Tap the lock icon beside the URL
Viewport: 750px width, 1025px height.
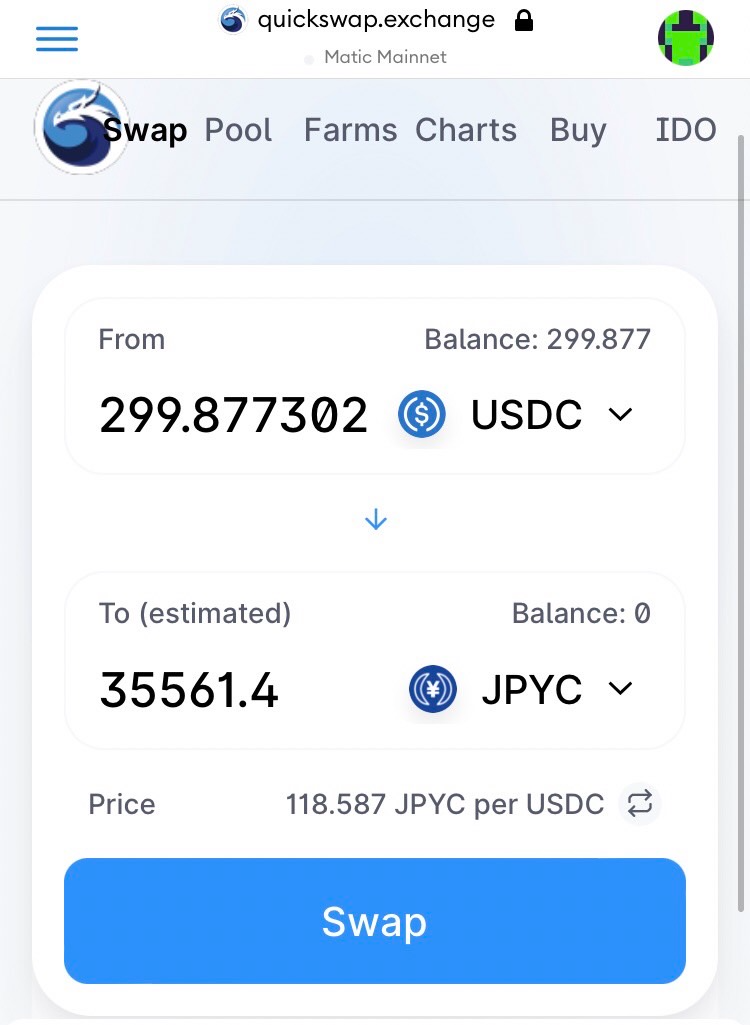pos(524,20)
